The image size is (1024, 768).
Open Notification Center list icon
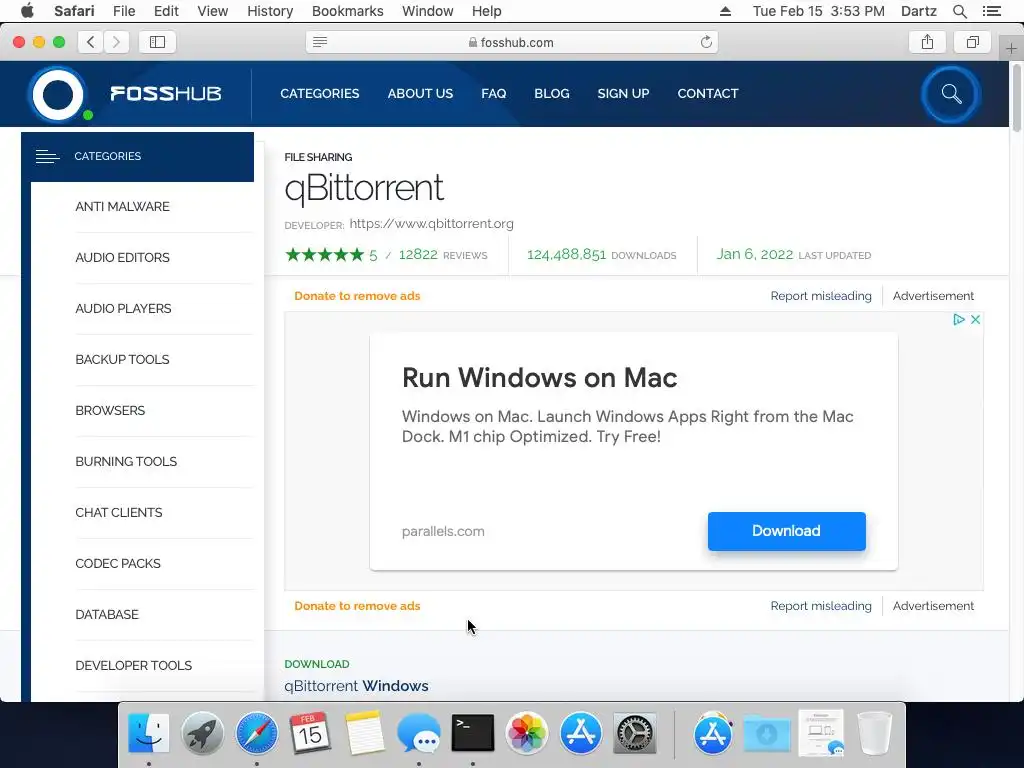pyautogui.click(x=991, y=11)
